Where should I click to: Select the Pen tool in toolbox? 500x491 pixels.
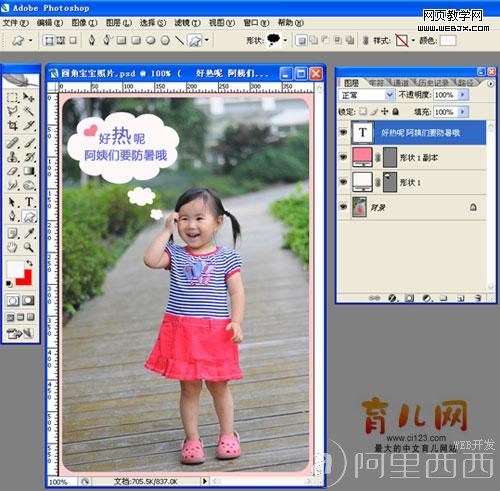coord(13,216)
